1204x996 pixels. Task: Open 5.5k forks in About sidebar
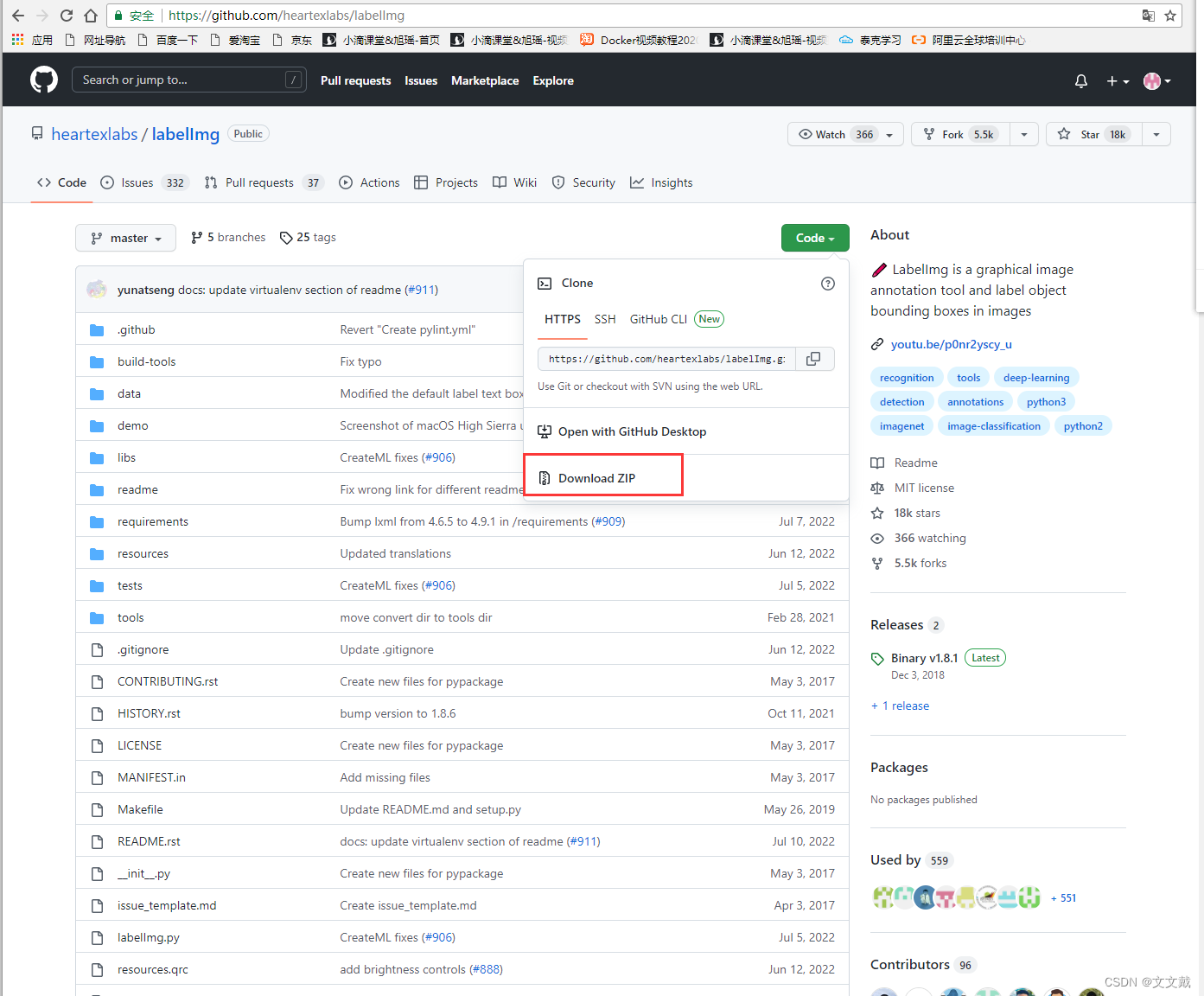[908, 563]
